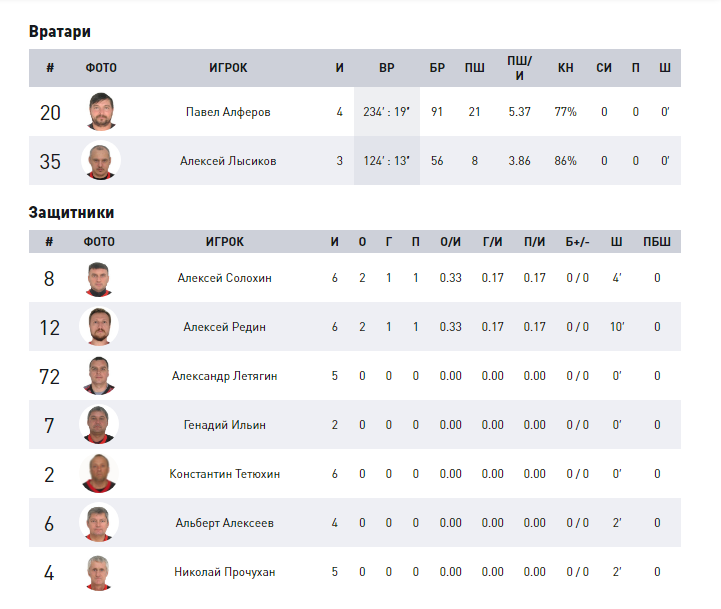This screenshot has height=609, width=721.
Task: View Алексей Редин's photo thumbnail
Action: click(99, 327)
